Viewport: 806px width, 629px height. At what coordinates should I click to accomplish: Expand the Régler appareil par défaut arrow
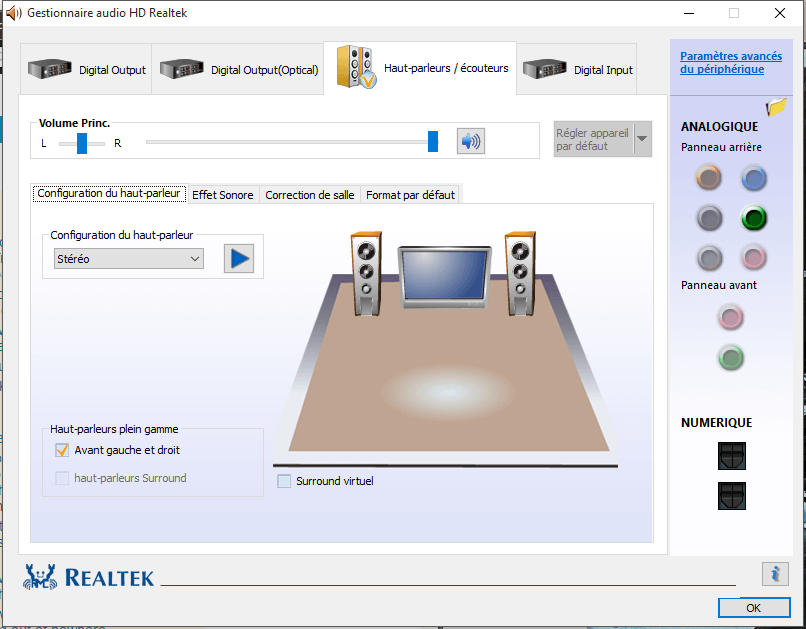pos(643,139)
